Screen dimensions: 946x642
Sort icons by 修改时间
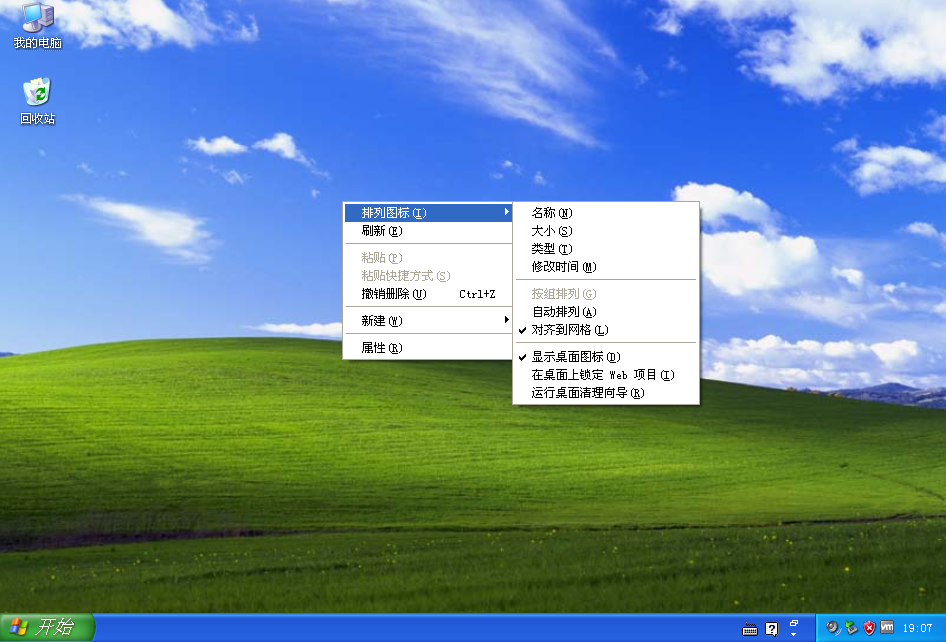click(606, 267)
